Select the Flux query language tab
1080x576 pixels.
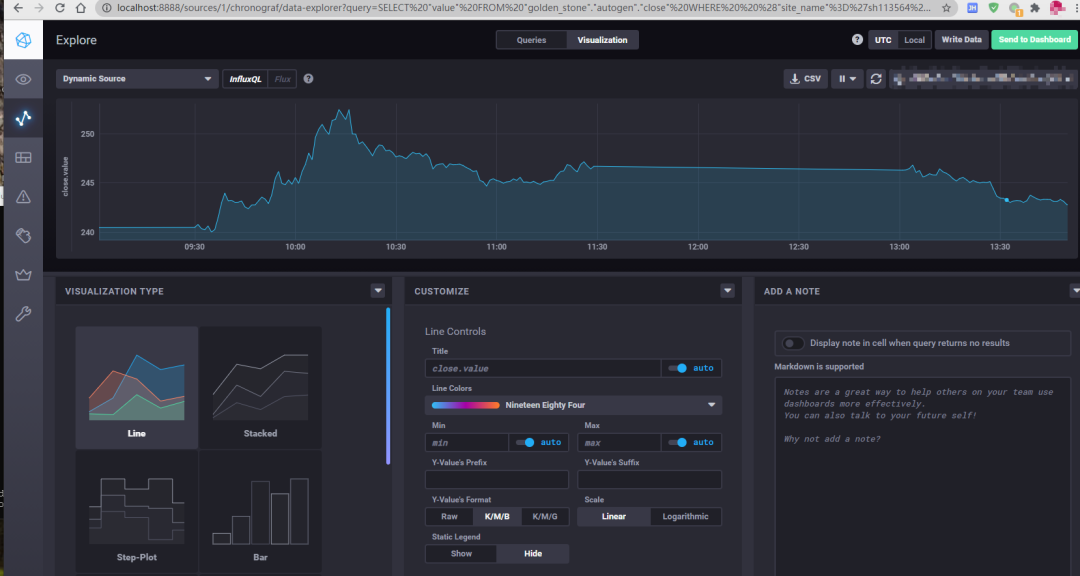coord(282,79)
